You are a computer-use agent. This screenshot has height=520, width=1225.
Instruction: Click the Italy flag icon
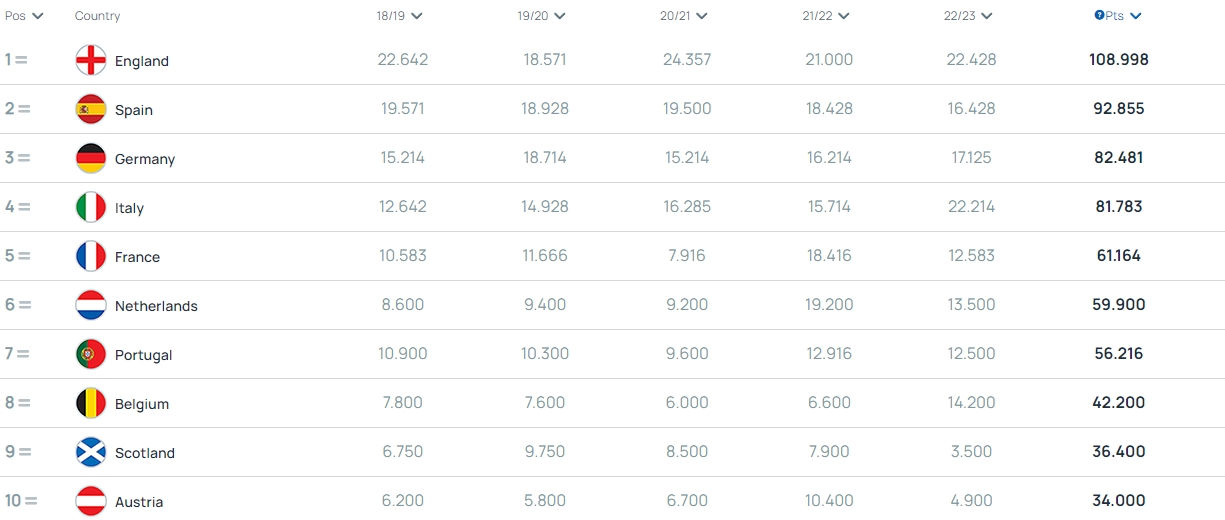(x=91, y=207)
